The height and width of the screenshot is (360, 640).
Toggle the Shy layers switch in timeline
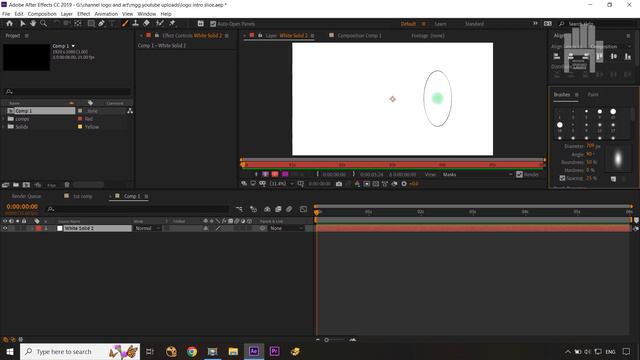(x=267, y=209)
